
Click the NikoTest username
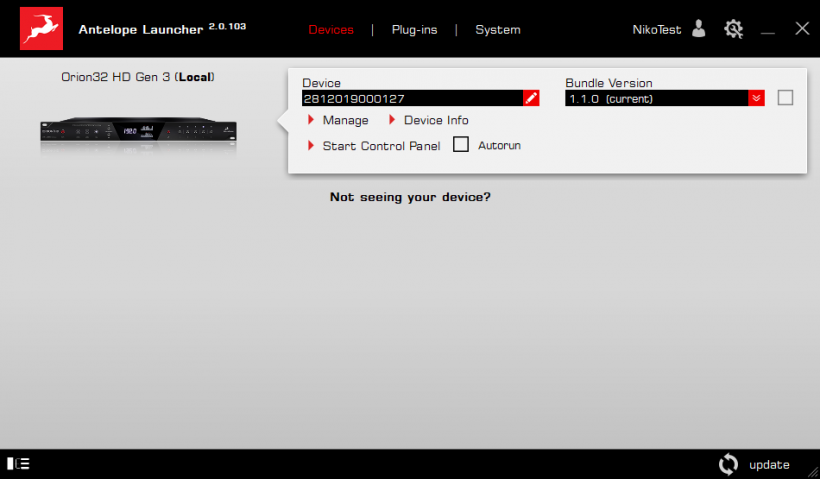657,30
